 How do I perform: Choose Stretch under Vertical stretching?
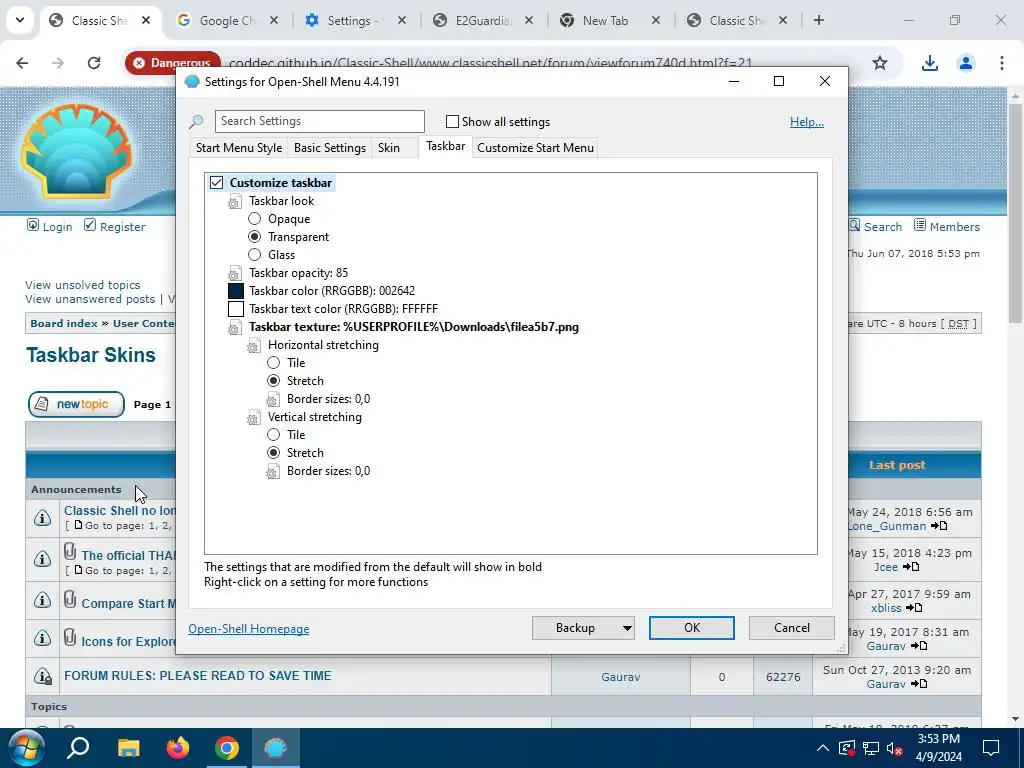point(273,453)
